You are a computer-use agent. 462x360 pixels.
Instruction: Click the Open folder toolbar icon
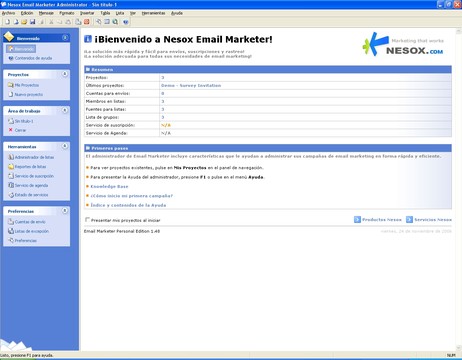24,22
